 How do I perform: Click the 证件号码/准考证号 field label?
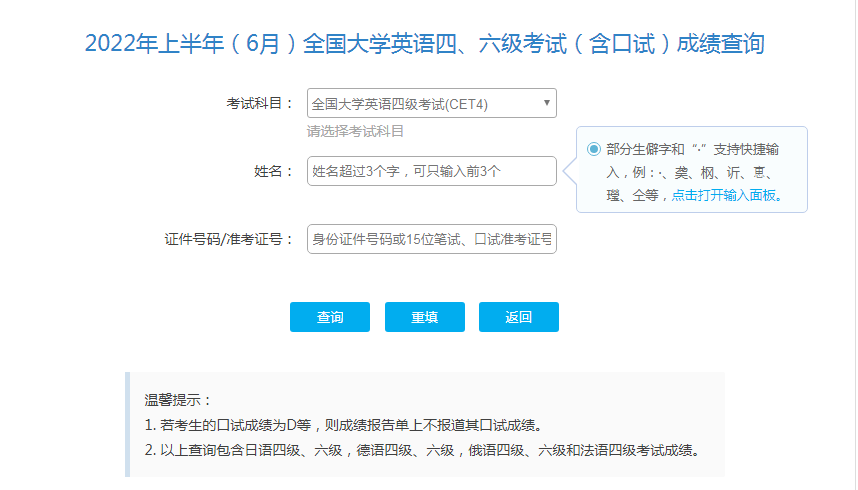coord(230,239)
